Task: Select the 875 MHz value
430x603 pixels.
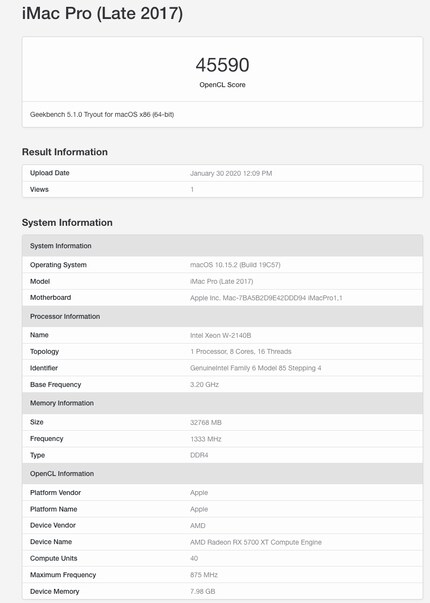Action: (204, 575)
